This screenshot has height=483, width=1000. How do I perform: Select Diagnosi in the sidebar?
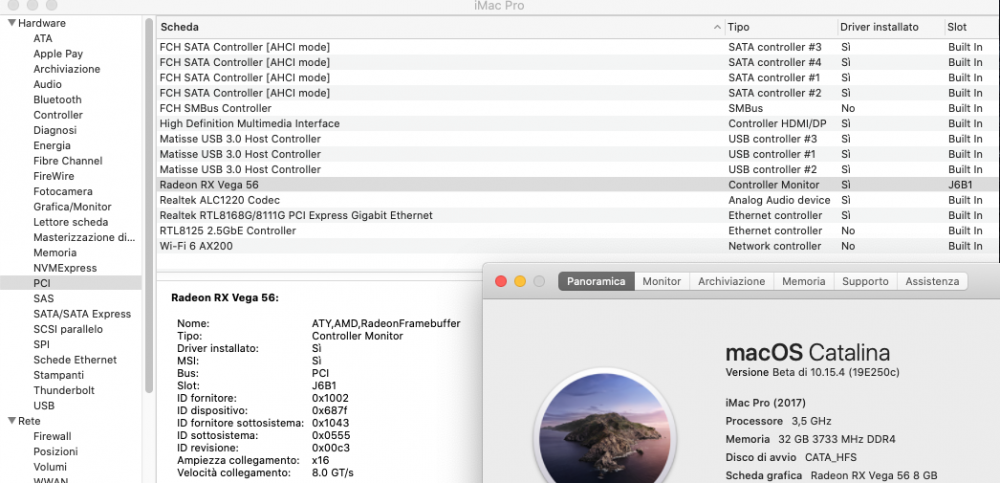[x=55, y=130]
